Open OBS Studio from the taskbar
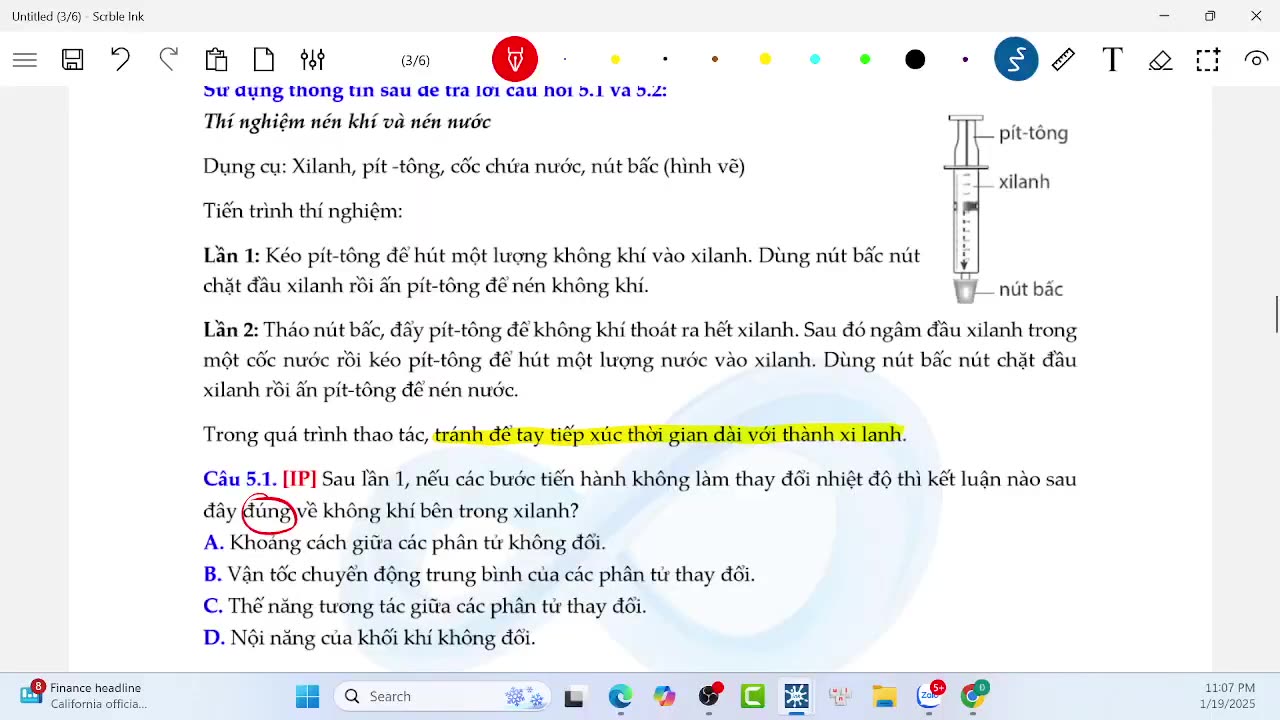 710,696
